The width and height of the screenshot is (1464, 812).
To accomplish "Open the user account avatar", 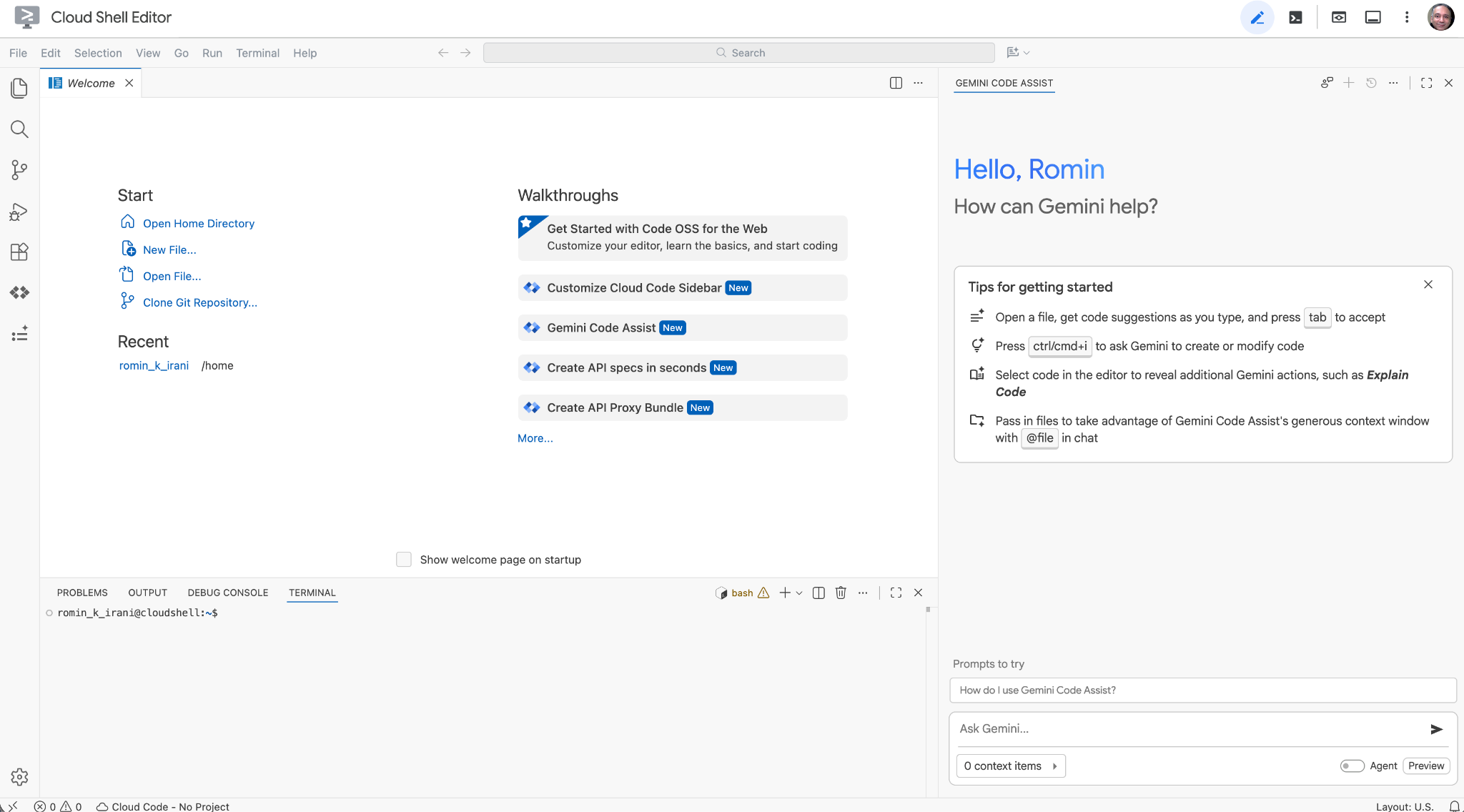I will pyautogui.click(x=1440, y=18).
